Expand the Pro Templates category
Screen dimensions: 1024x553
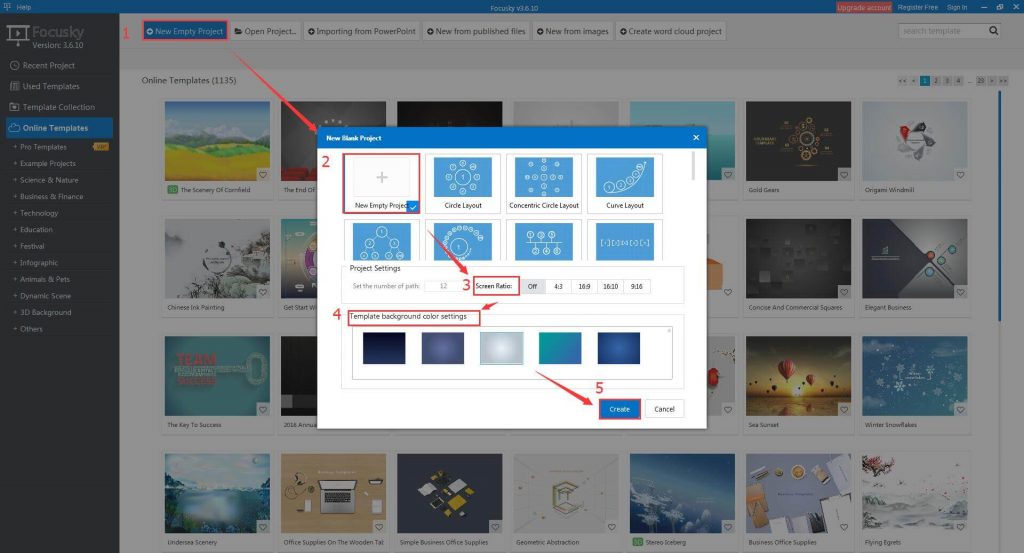click(x=43, y=147)
